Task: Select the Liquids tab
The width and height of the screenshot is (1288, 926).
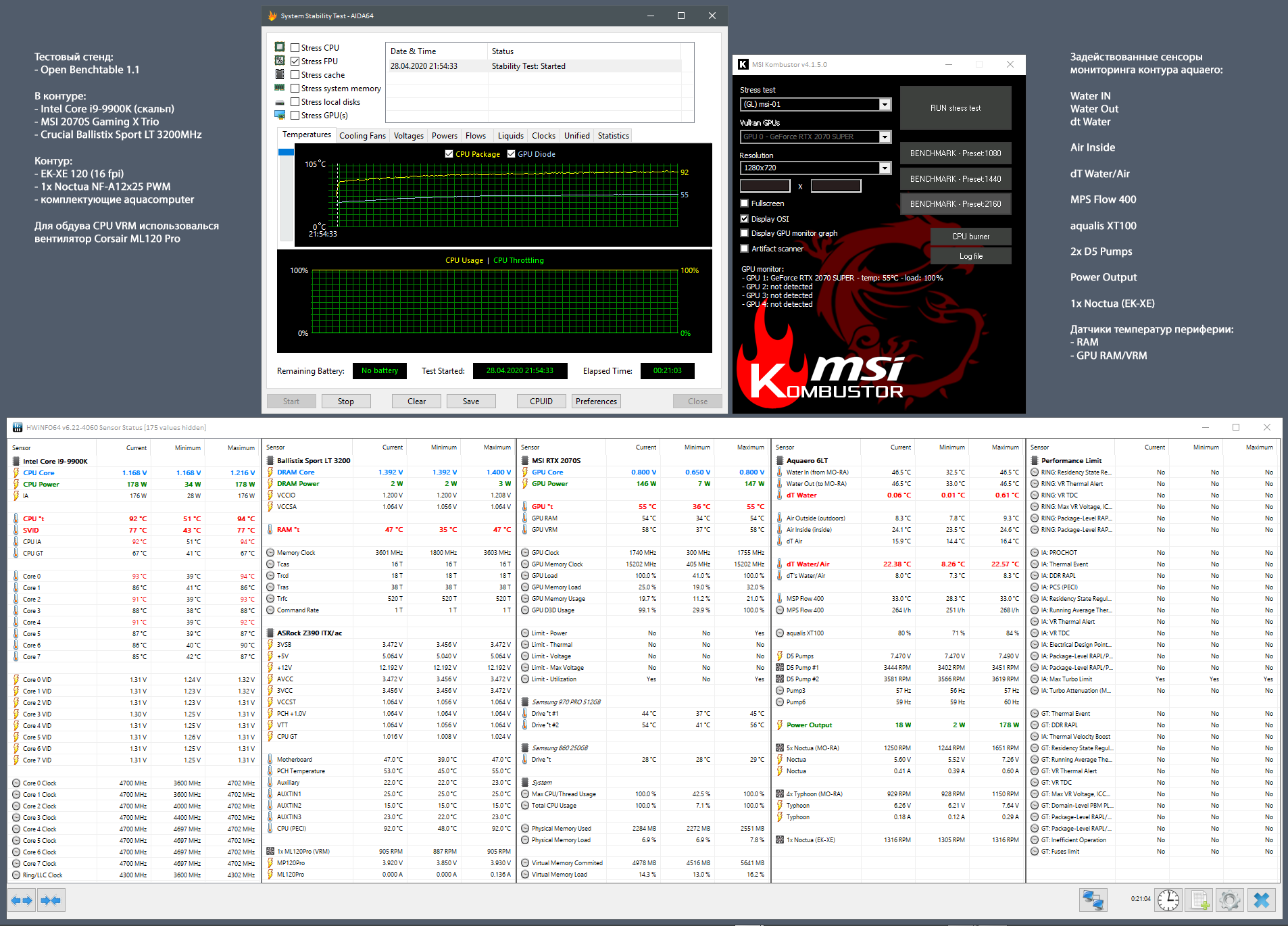Action: pyautogui.click(x=511, y=135)
